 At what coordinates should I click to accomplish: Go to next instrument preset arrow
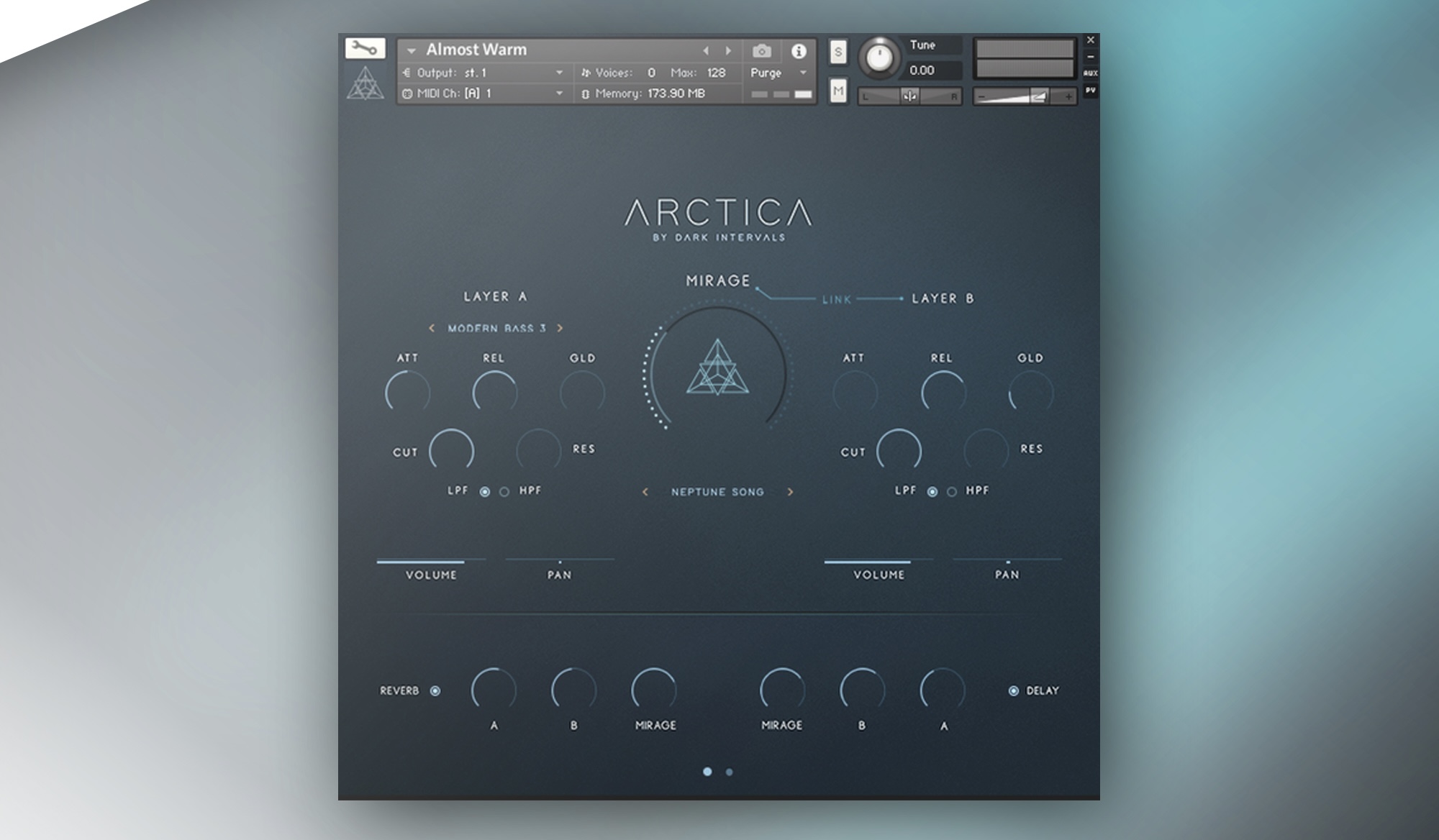click(728, 50)
